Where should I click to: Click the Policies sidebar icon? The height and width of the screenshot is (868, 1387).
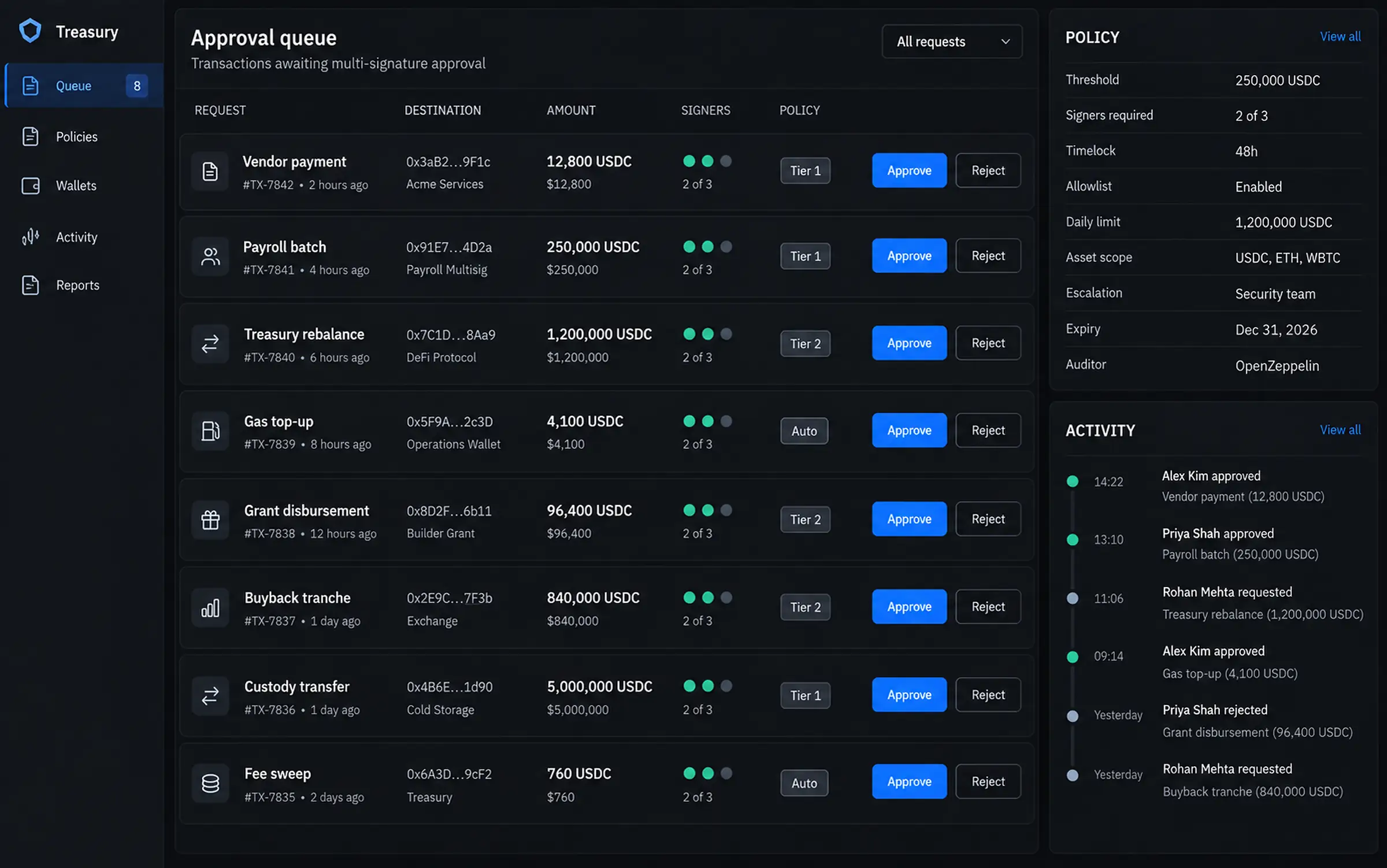pos(30,136)
